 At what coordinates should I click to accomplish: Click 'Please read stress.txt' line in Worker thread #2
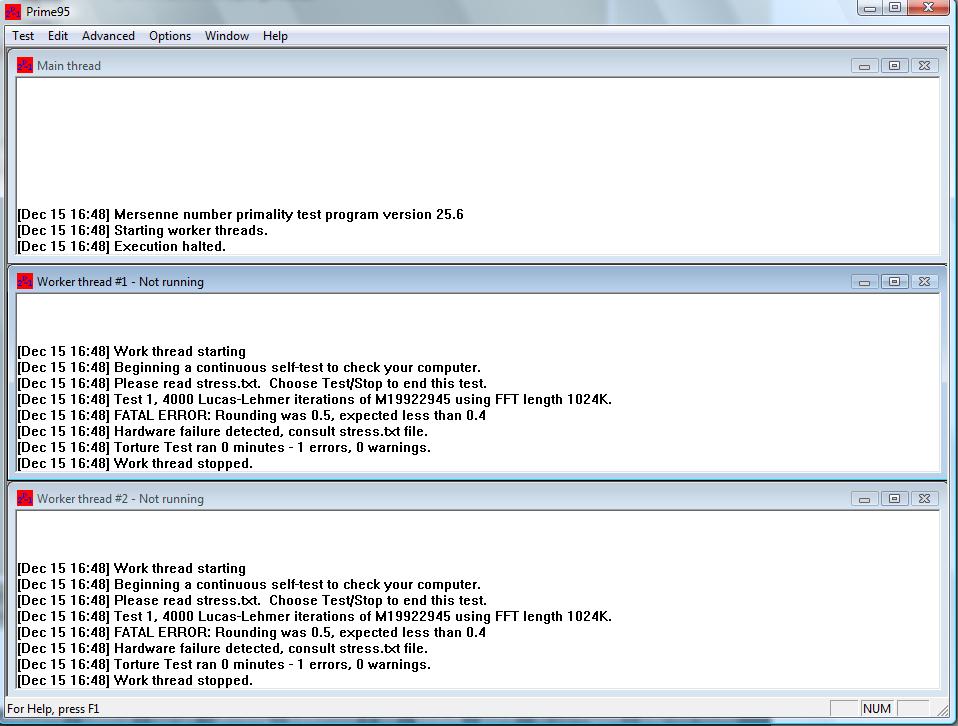[252, 600]
